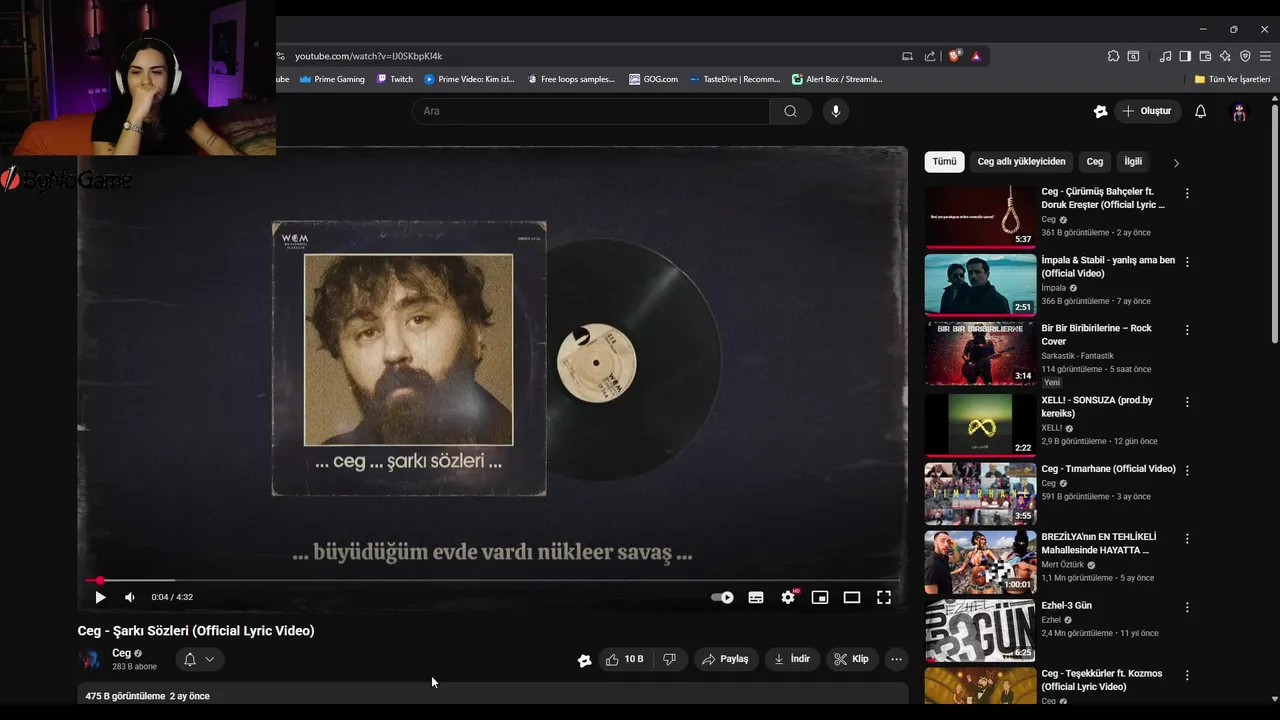Image resolution: width=1280 pixels, height=720 pixels.
Task: Click the Oluştur create button
Action: click(x=1147, y=111)
